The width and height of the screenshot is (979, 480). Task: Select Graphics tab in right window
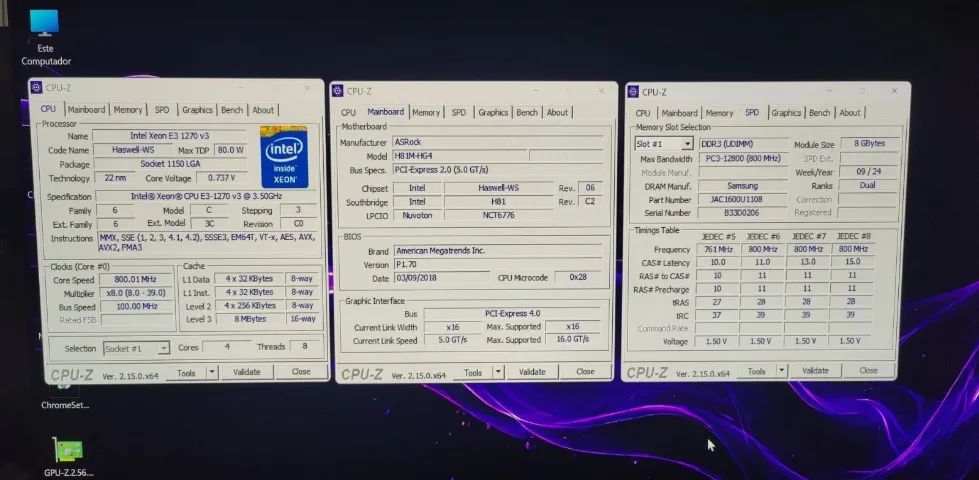786,113
